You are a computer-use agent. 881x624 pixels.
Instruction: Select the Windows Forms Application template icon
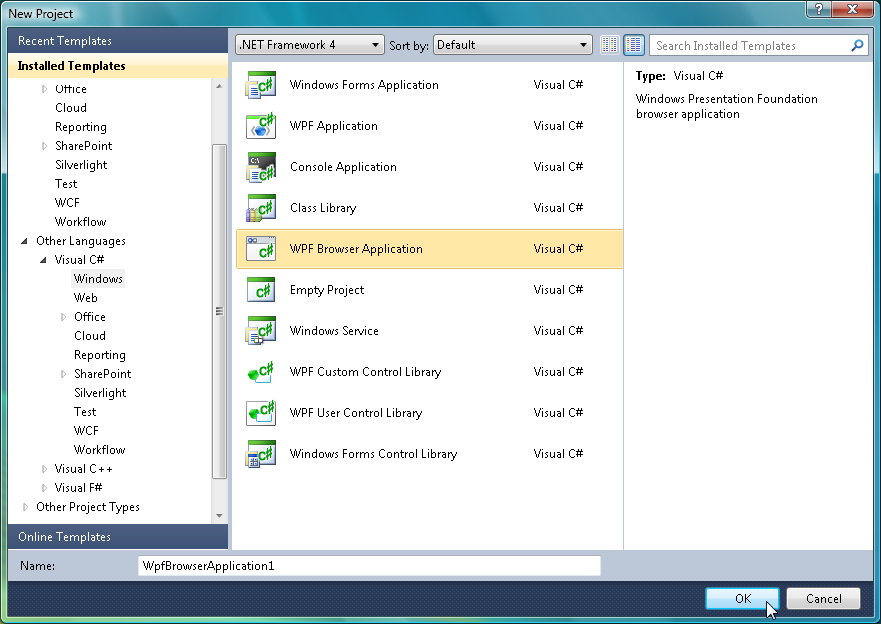tap(261, 85)
